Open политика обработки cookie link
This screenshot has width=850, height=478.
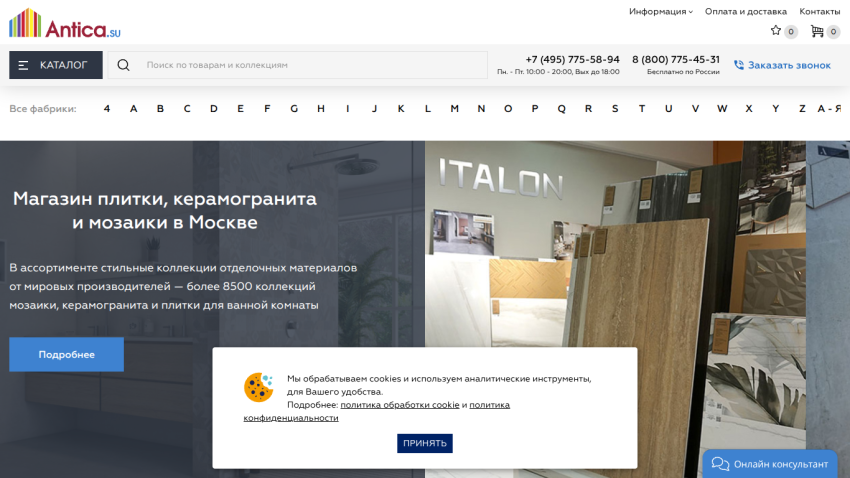coord(400,405)
